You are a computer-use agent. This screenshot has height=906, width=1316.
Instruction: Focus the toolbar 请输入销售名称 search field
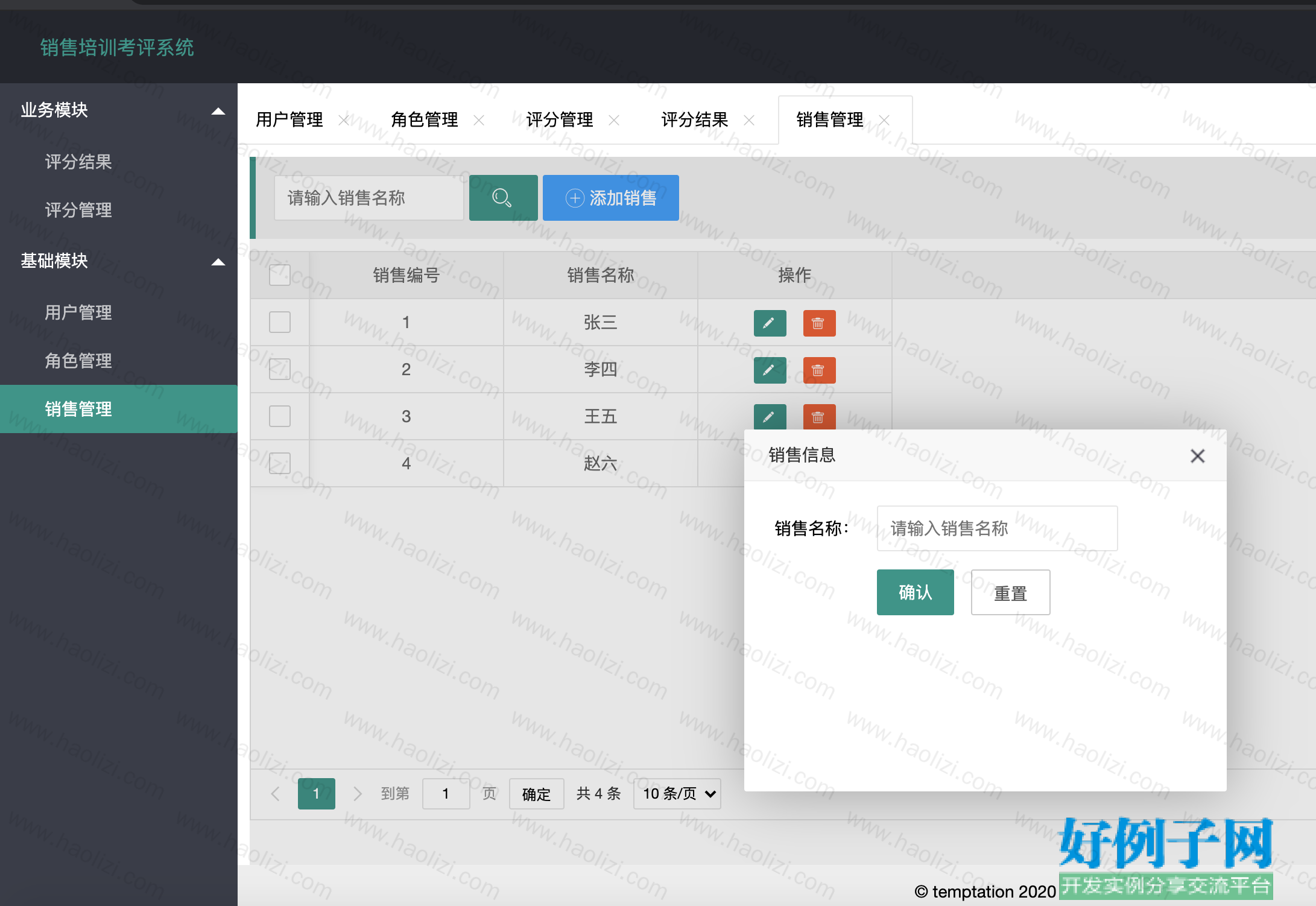tap(369, 198)
